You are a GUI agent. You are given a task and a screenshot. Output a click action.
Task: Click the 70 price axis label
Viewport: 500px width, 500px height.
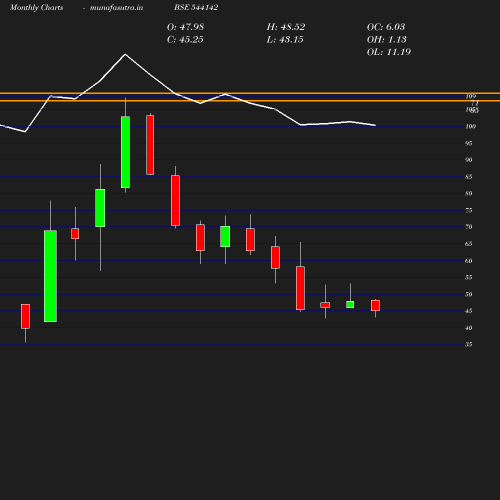pyautogui.click(x=469, y=227)
